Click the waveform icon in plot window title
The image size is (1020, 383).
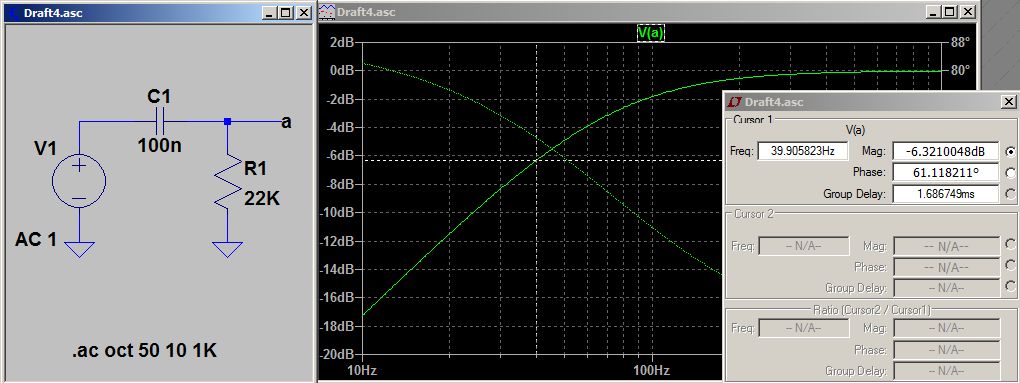[x=326, y=12]
